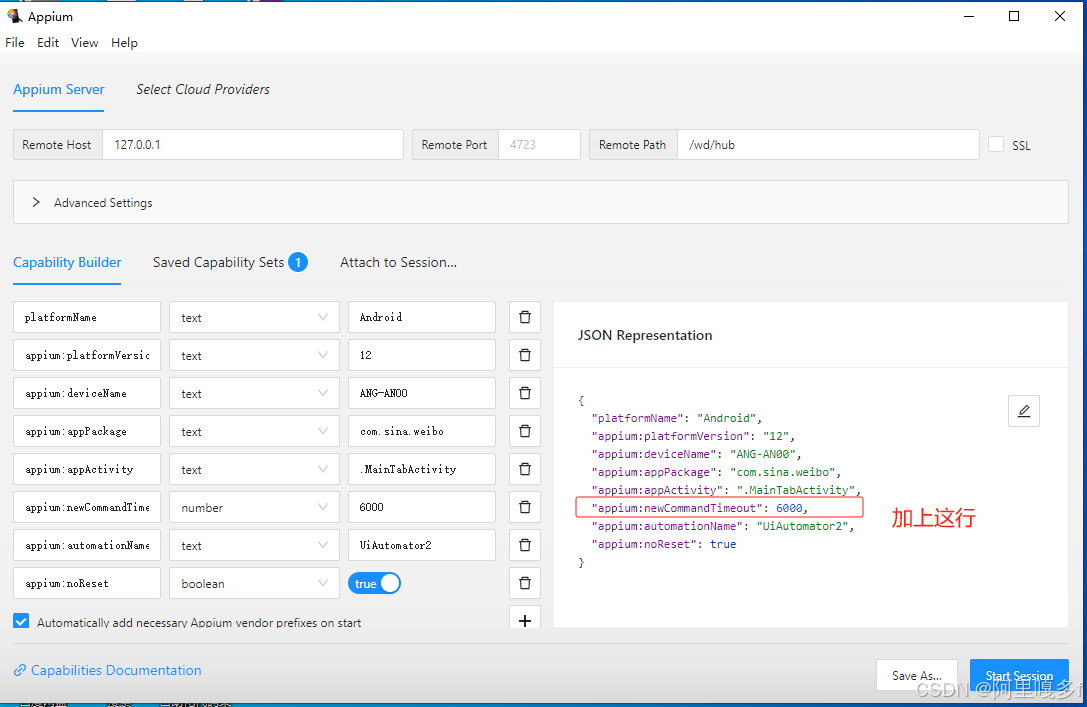Delete the appium:appActivity capability row
The width and height of the screenshot is (1087, 707).
pyautogui.click(x=525, y=469)
